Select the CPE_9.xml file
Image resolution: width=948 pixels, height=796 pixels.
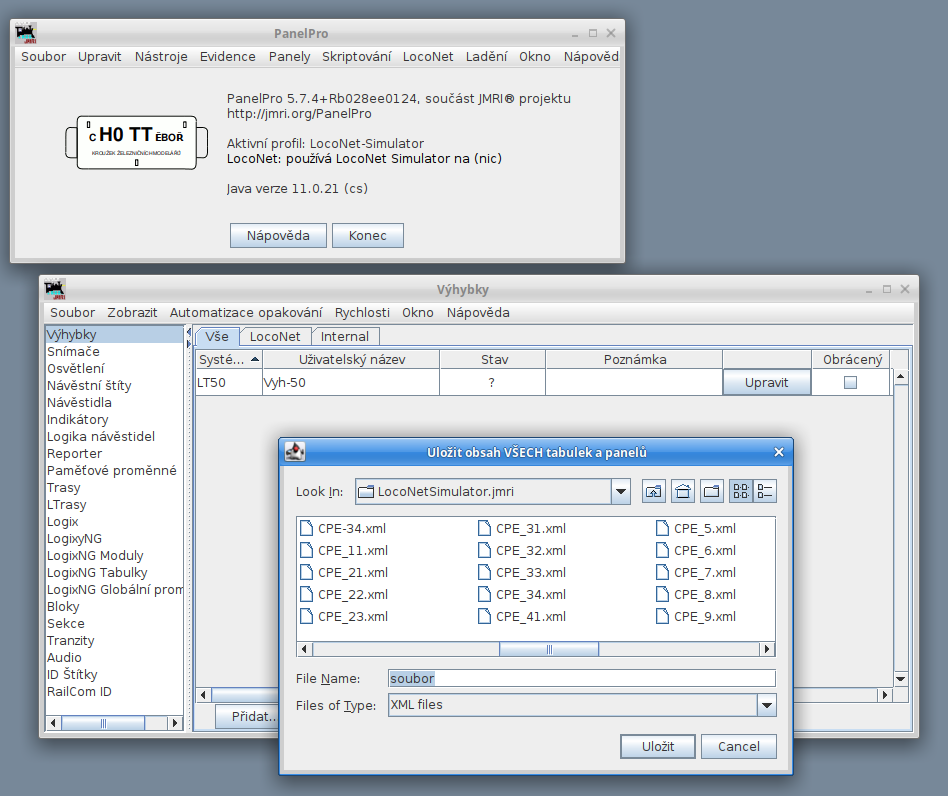point(704,617)
